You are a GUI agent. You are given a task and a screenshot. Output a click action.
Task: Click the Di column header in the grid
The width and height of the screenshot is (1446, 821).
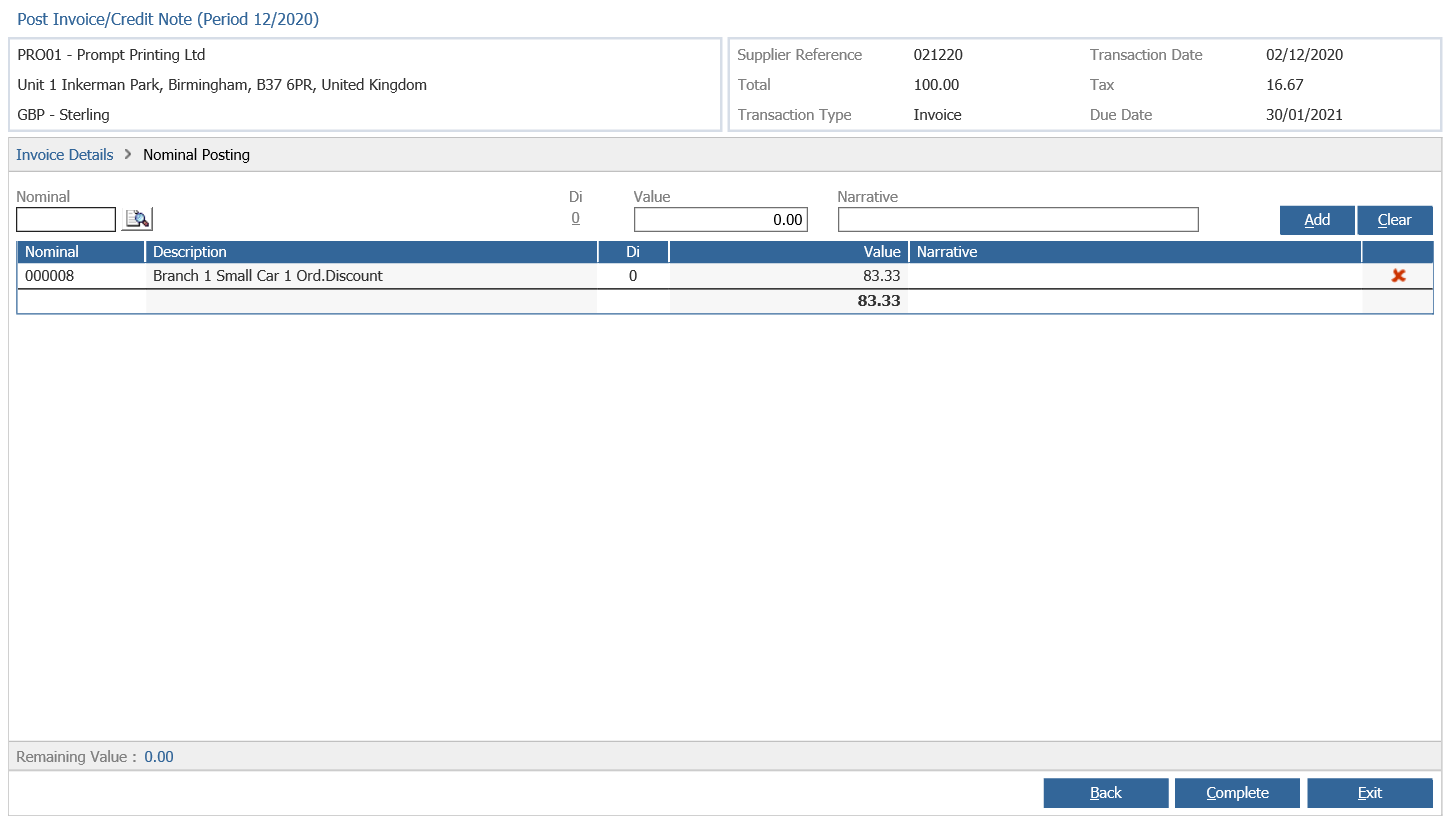(x=633, y=252)
